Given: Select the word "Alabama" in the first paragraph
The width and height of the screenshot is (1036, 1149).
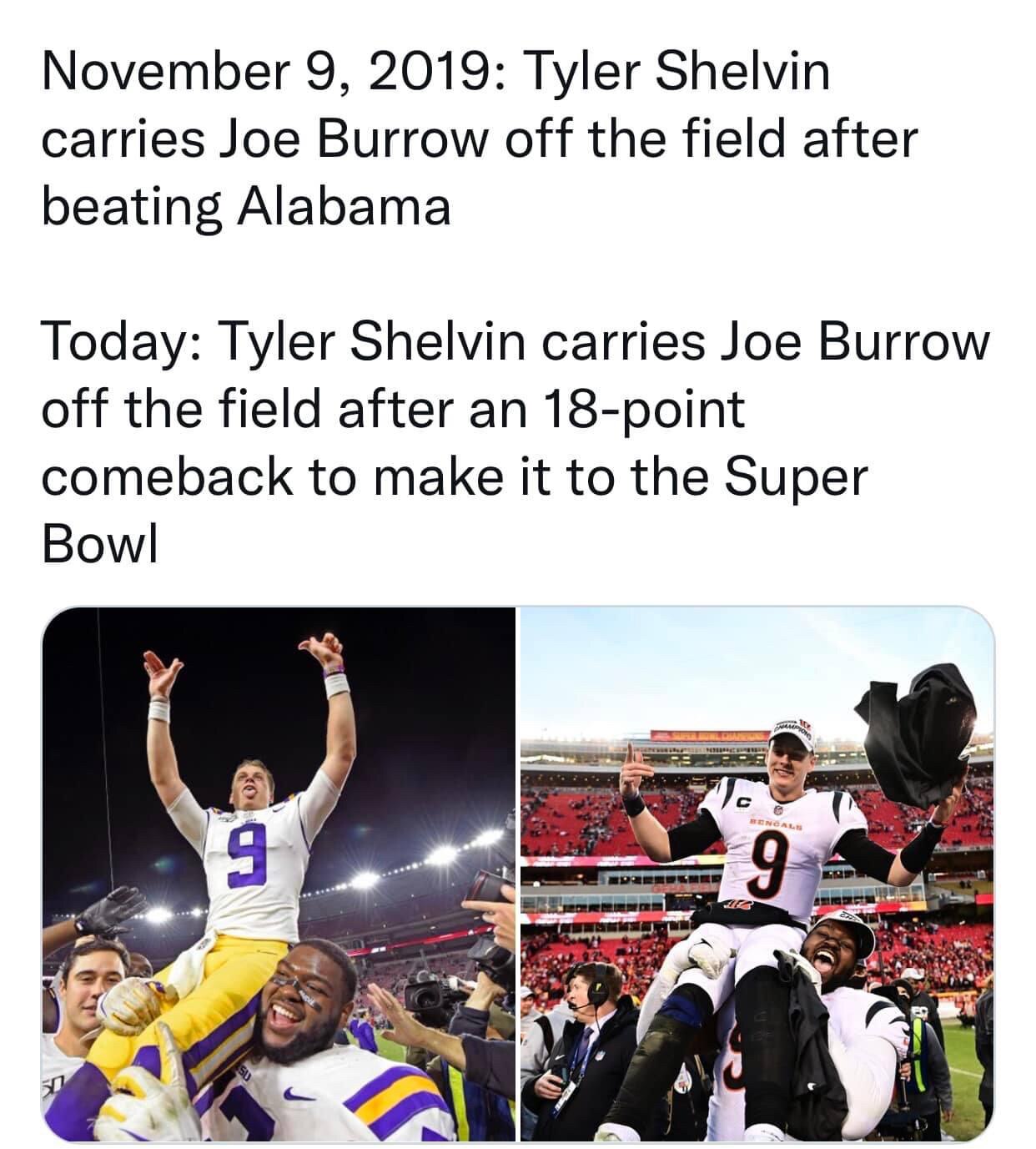Looking at the screenshot, I should coord(344,206).
